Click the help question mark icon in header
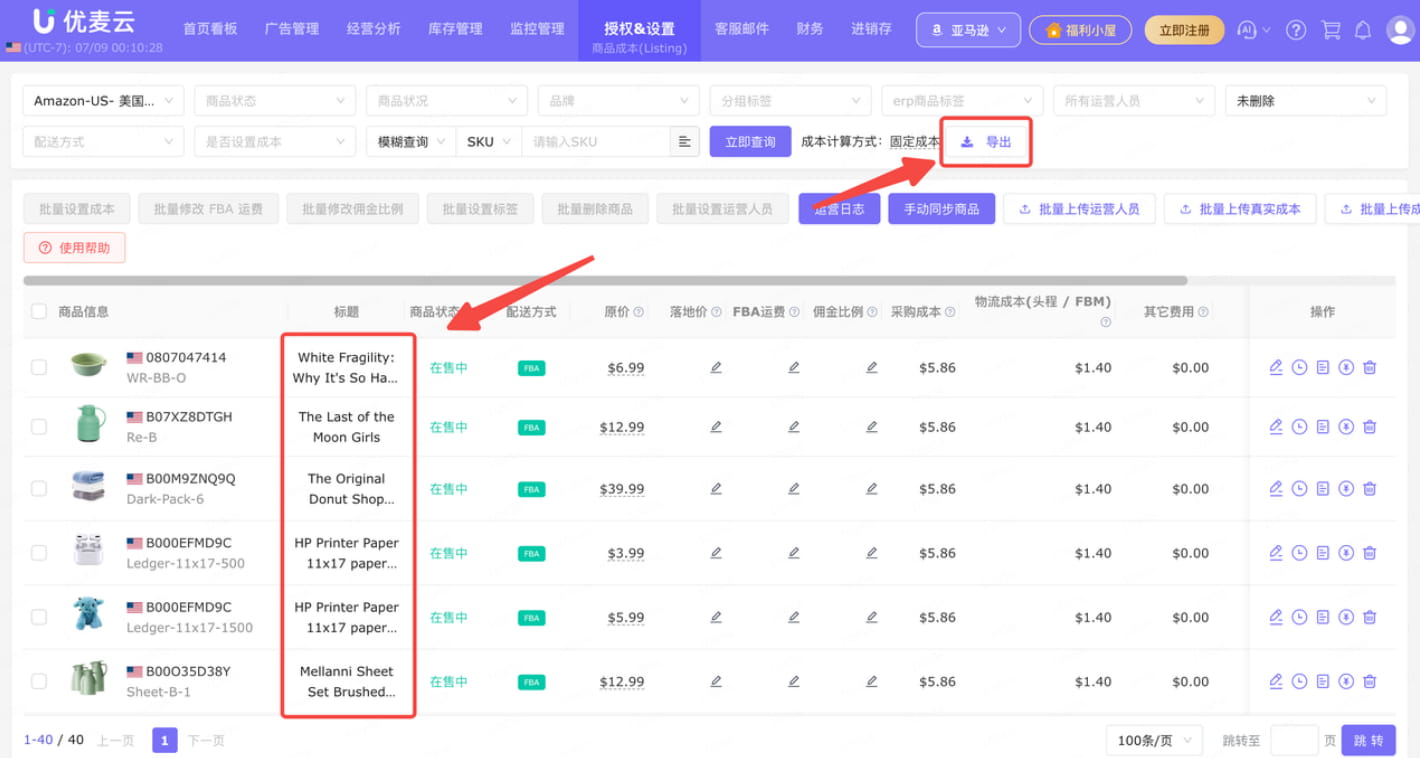Image resolution: width=1420 pixels, height=758 pixels. tap(1296, 30)
